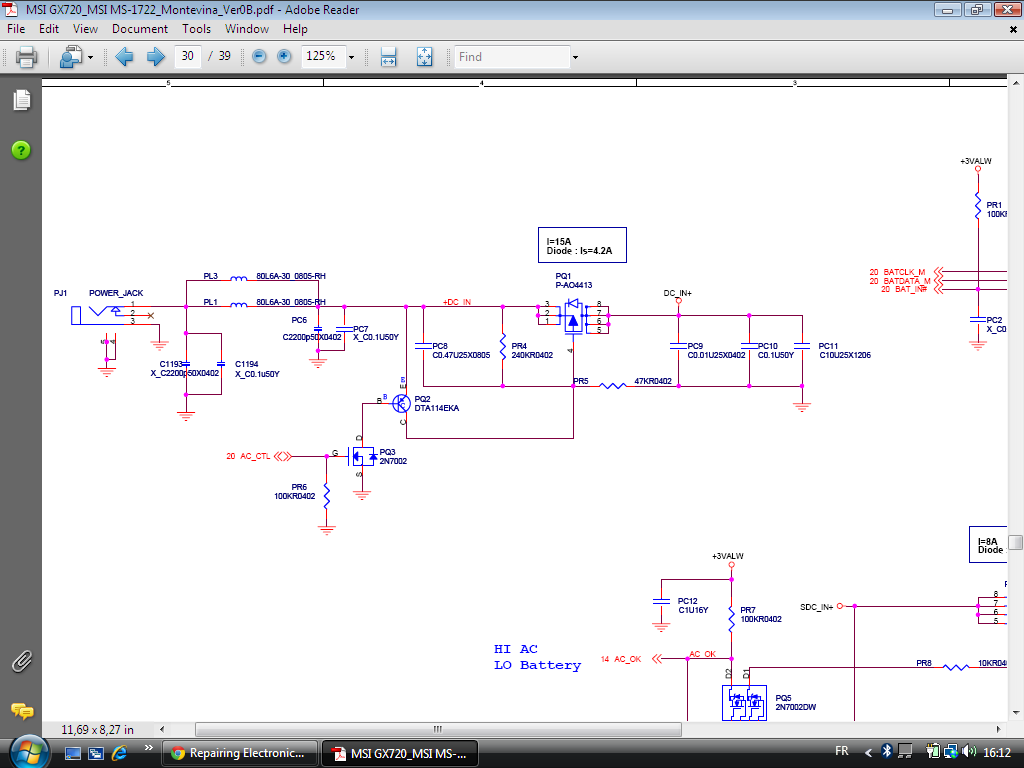
Task: Click the vertical scrollbar thumb
Action: coord(1016,543)
